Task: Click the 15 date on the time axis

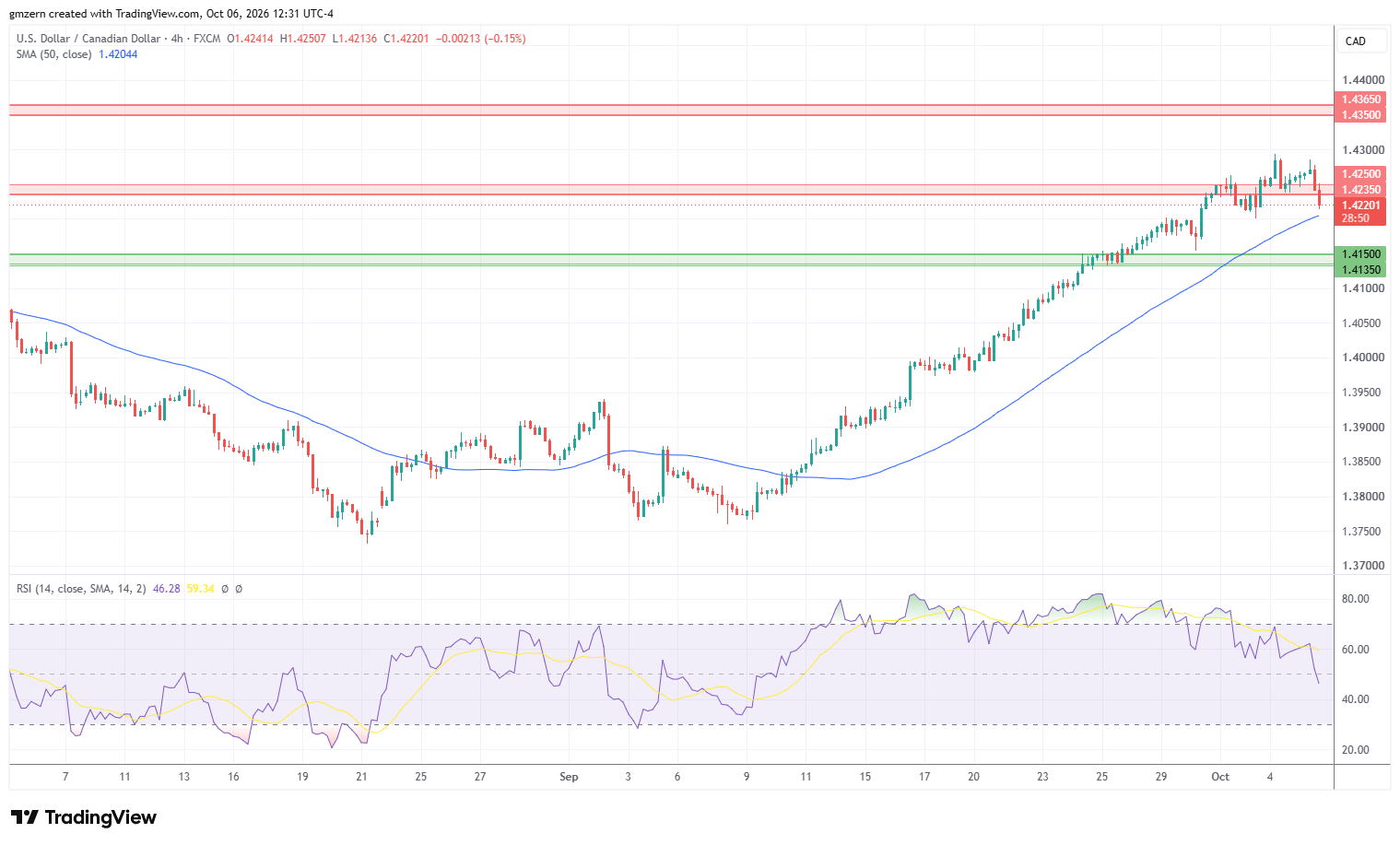Action: click(x=865, y=777)
